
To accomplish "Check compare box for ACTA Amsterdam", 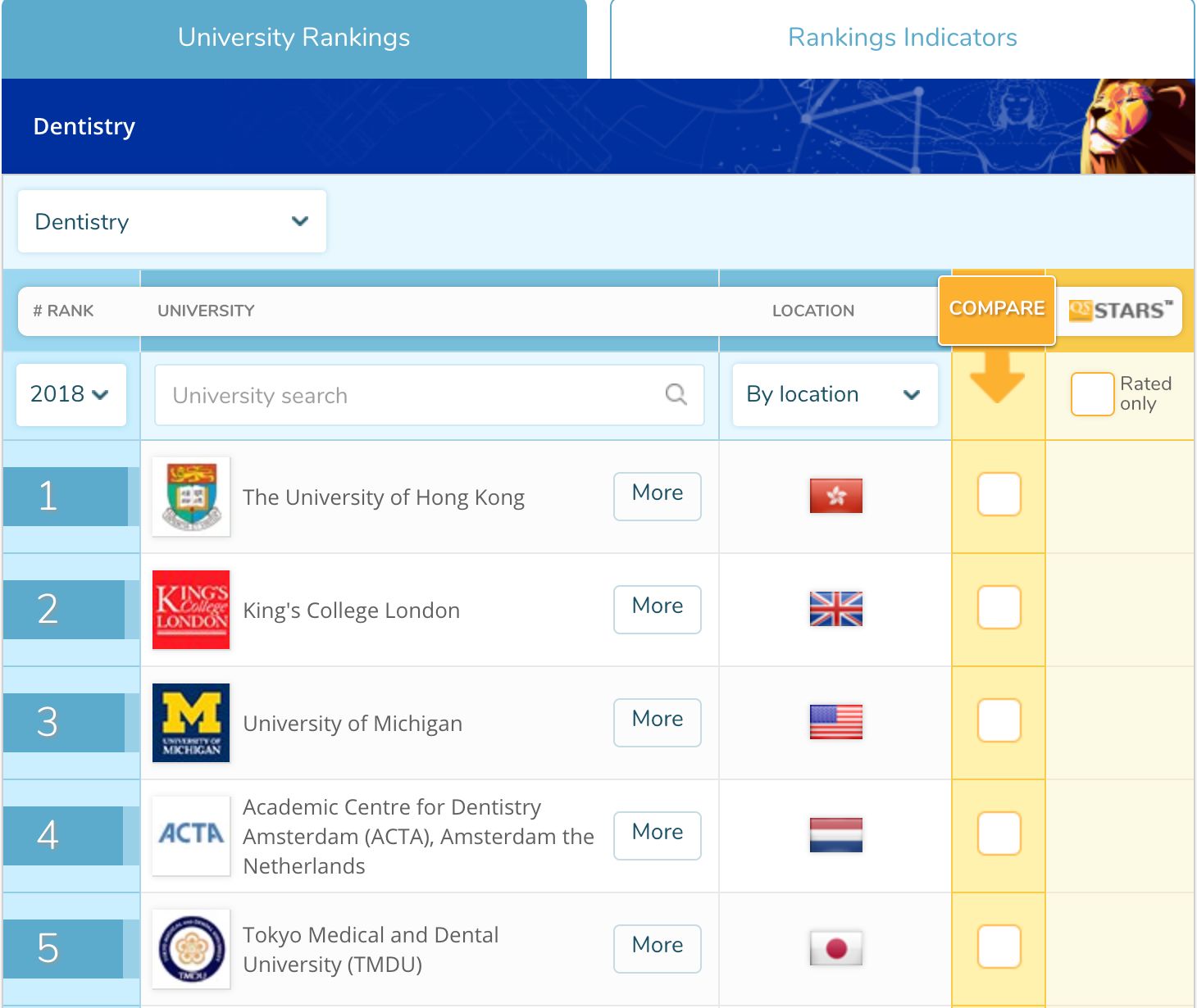I will point(999,833).
